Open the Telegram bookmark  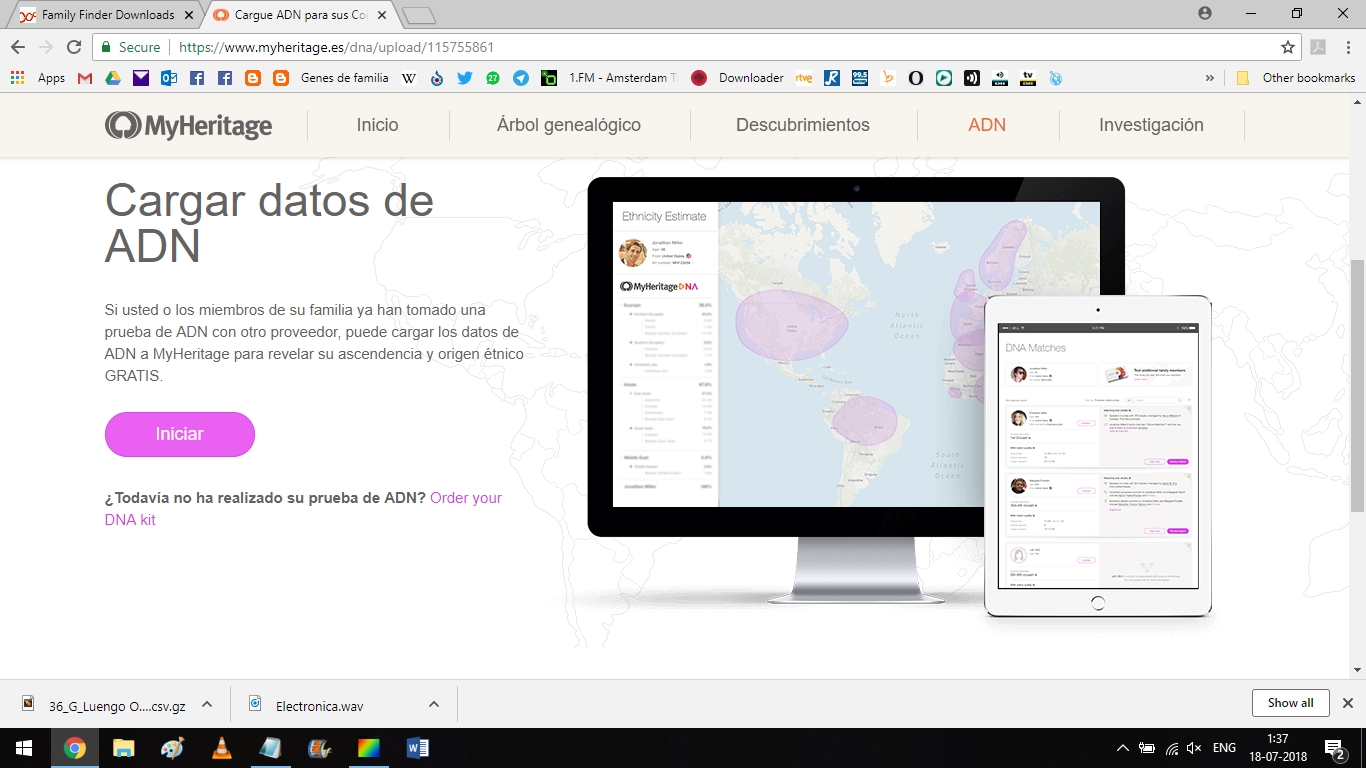[x=520, y=78]
